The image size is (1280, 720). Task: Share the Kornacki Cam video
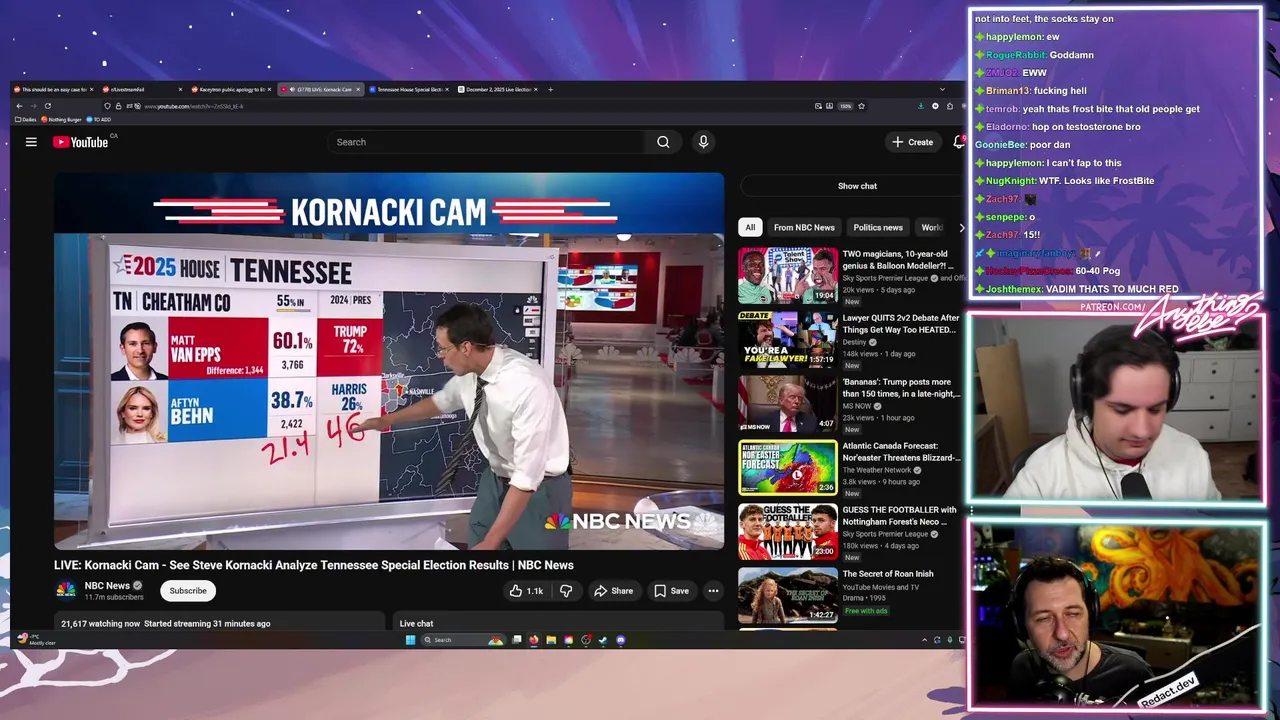(x=613, y=591)
